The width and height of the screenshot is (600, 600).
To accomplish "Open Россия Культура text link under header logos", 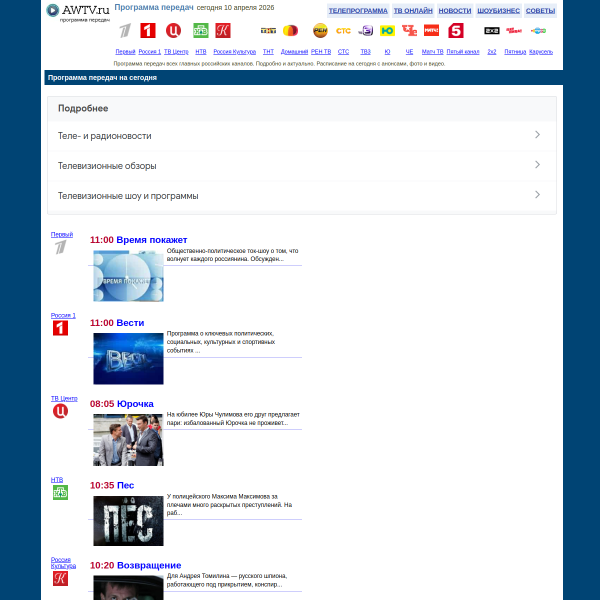I will click(235, 52).
